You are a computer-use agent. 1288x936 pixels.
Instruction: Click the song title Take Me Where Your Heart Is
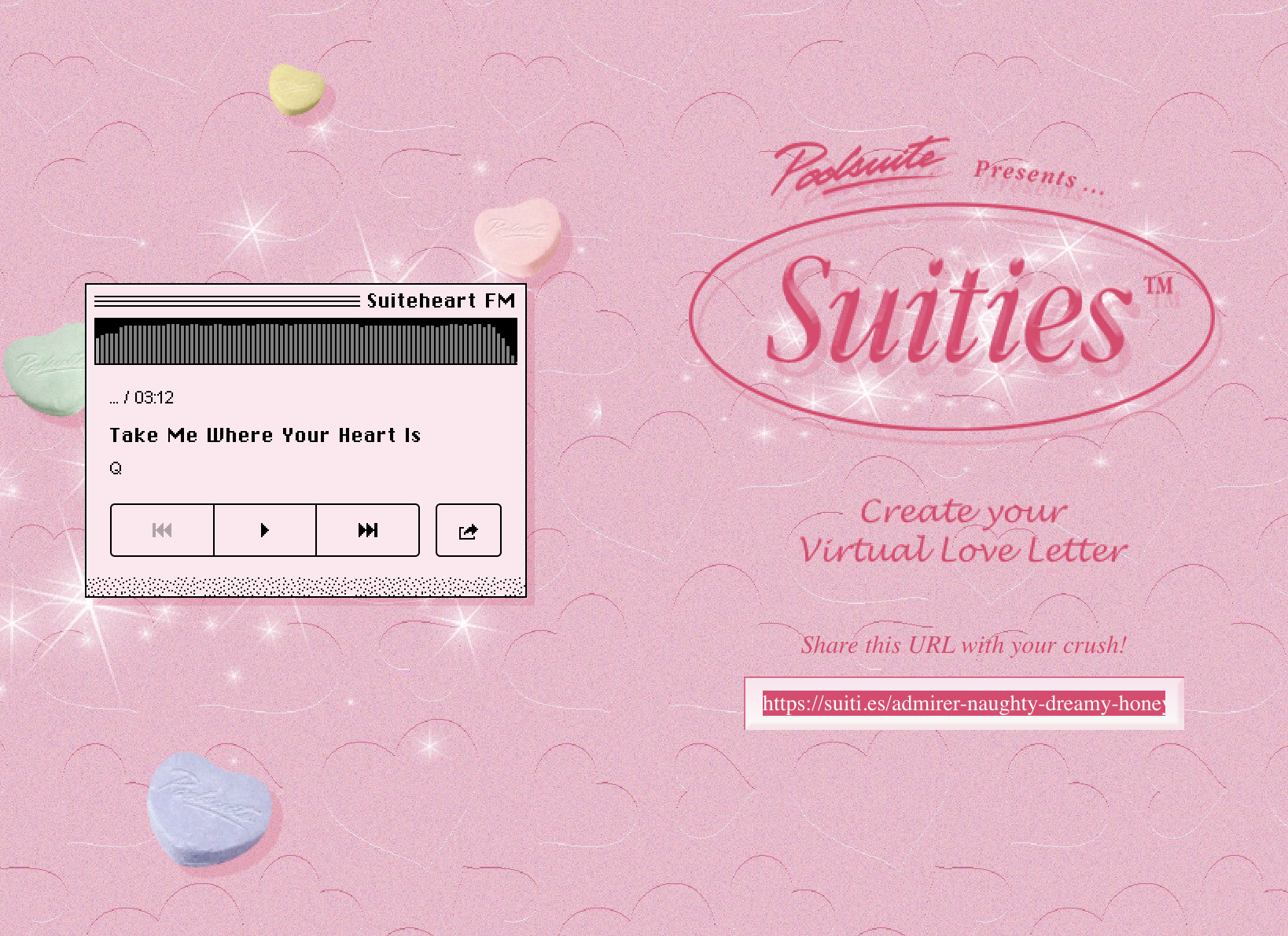(x=267, y=435)
